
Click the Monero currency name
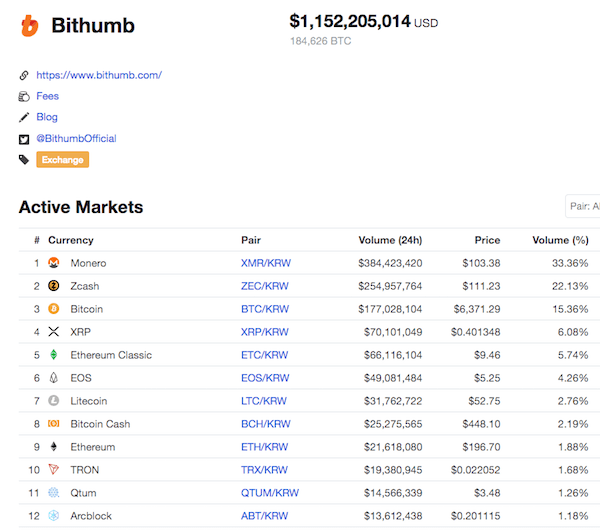point(88,263)
